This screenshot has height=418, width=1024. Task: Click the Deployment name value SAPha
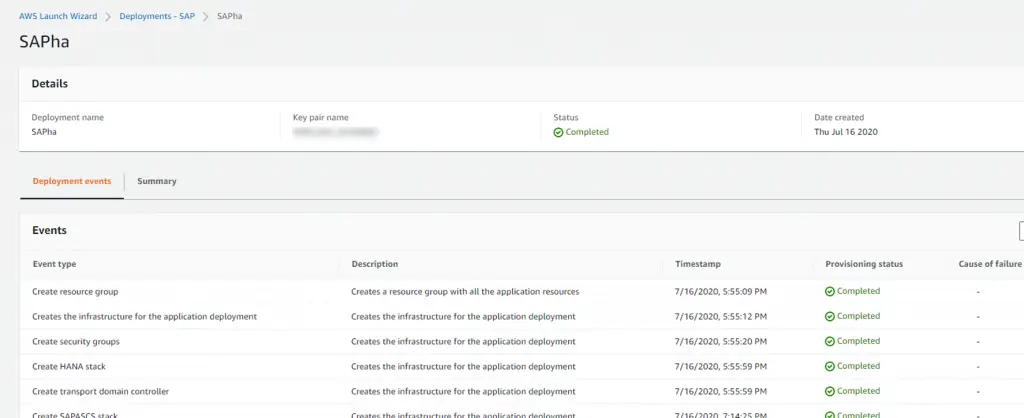[44, 132]
